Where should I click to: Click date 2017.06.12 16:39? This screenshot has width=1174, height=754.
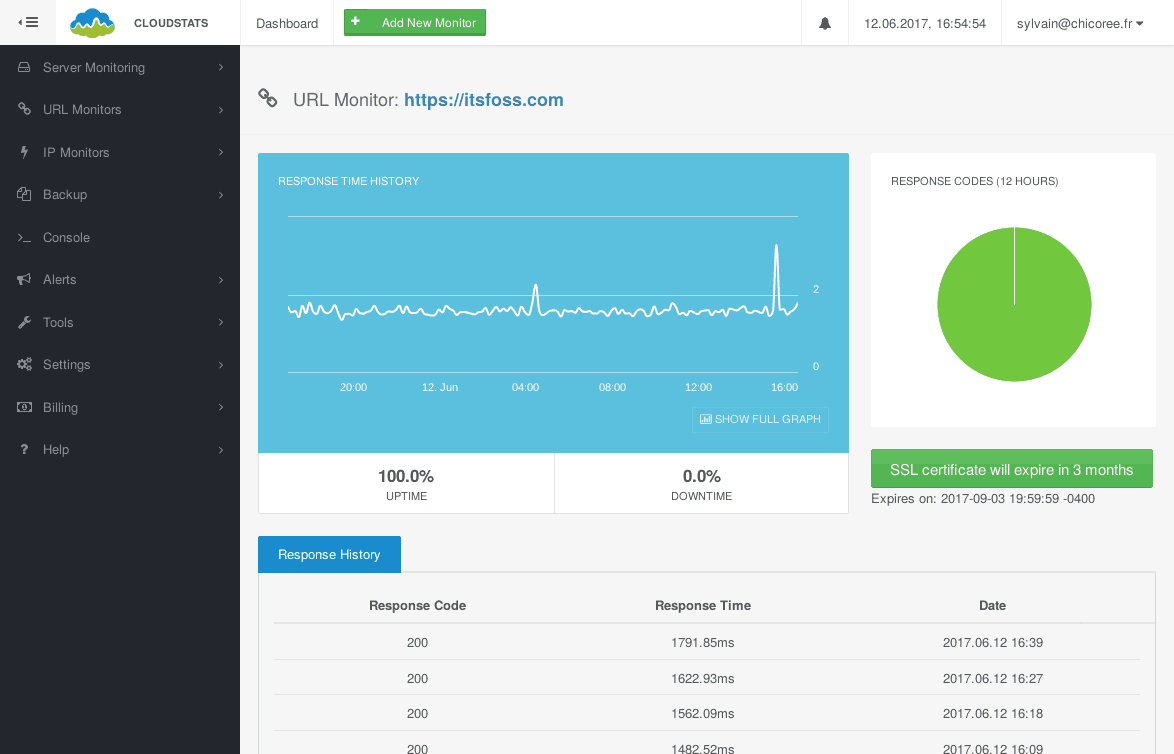click(x=993, y=642)
